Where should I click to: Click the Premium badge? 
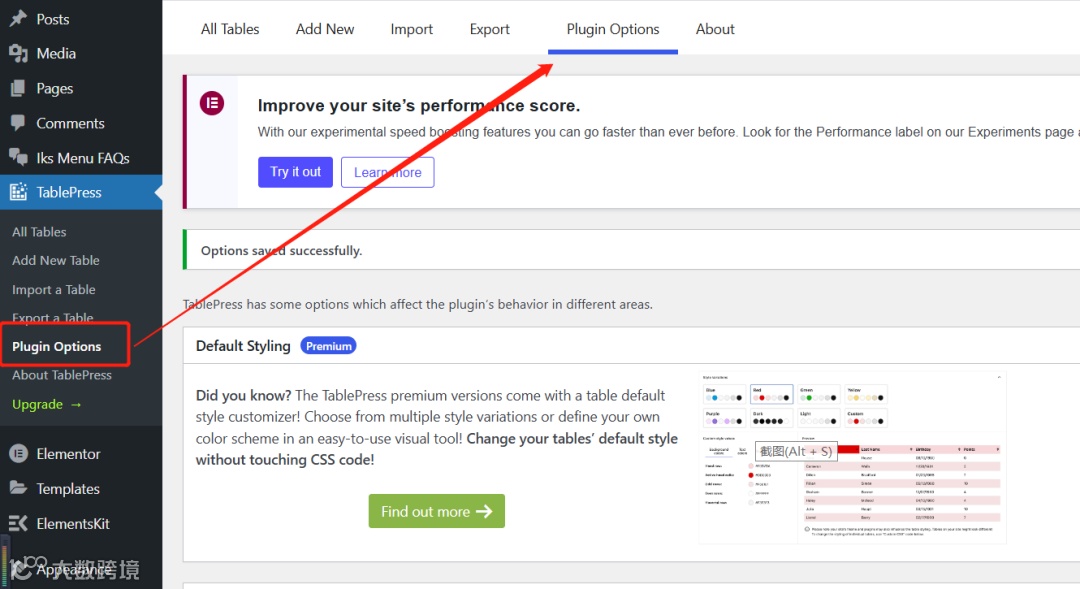pos(329,346)
